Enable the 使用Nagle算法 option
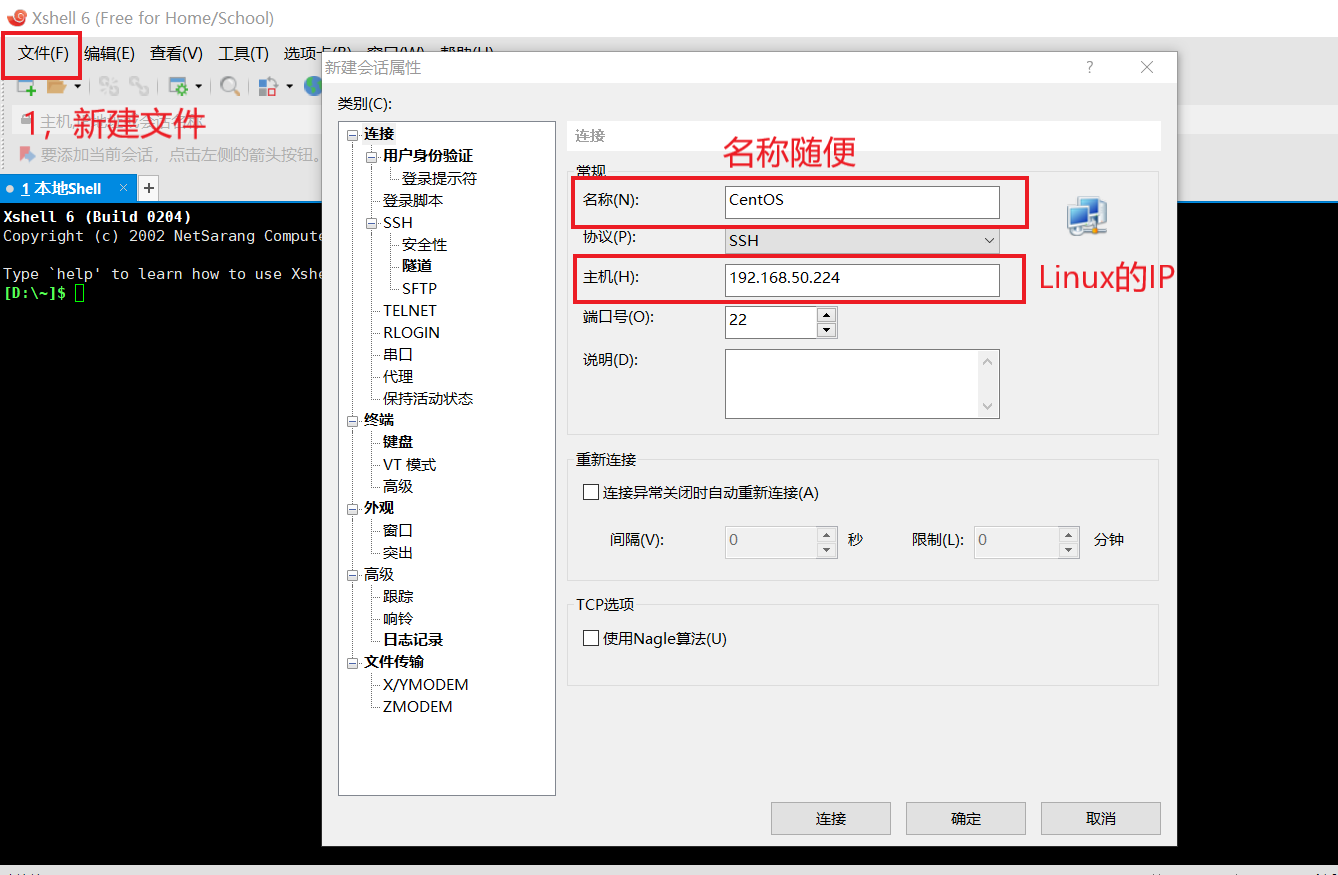This screenshot has width=1338, height=875. [590, 638]
